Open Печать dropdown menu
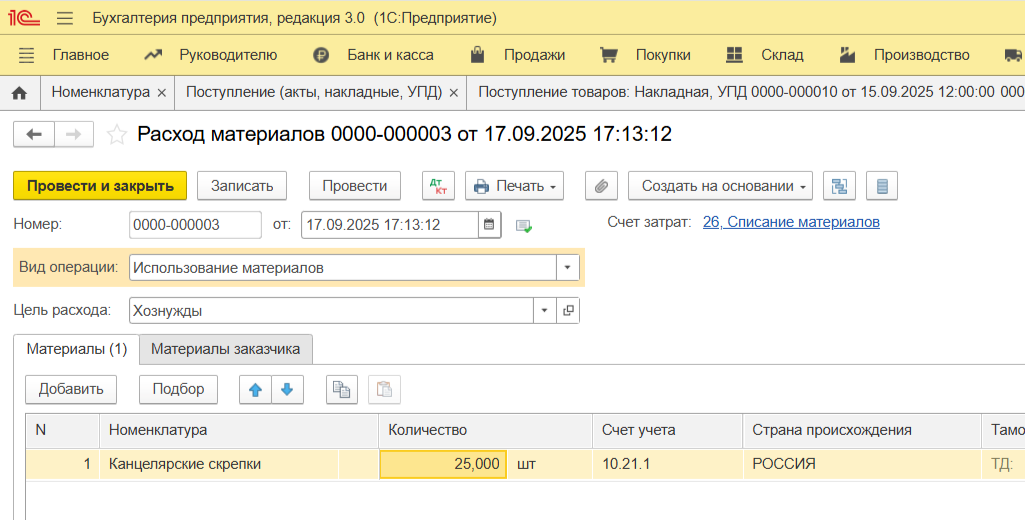This screenshot has height=520, width=1025. tap(514, 186)
